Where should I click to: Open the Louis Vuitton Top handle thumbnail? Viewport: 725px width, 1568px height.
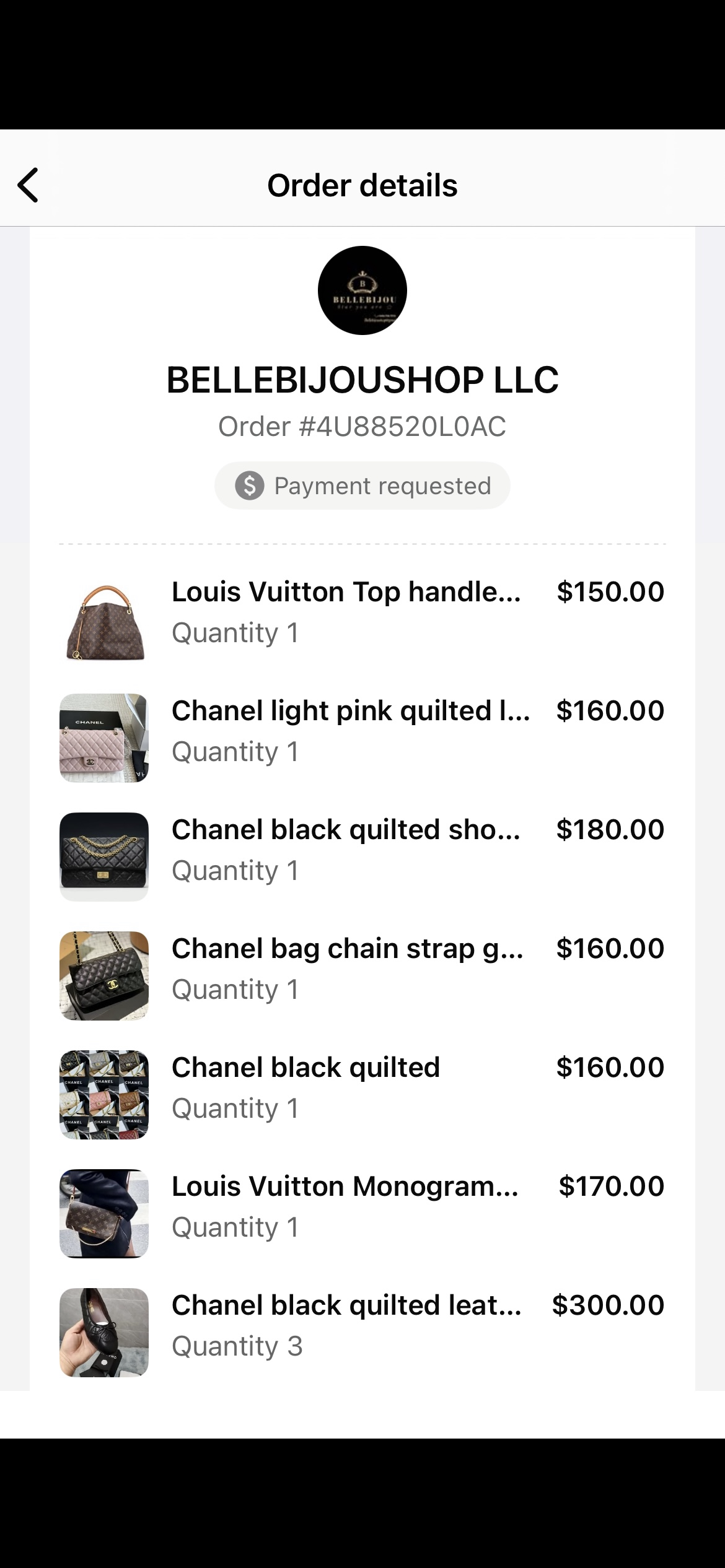pyautogui.click(x=104, y=619)
